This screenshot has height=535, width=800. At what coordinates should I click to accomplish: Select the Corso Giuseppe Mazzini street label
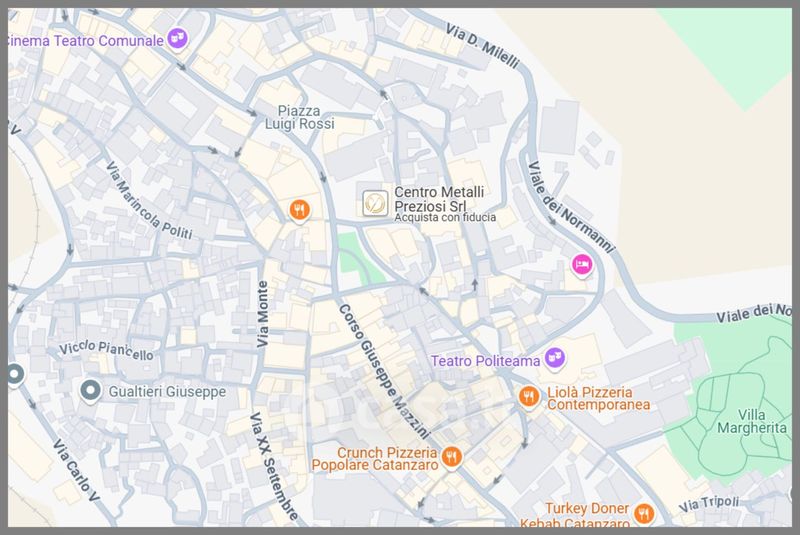pos(384,371)
